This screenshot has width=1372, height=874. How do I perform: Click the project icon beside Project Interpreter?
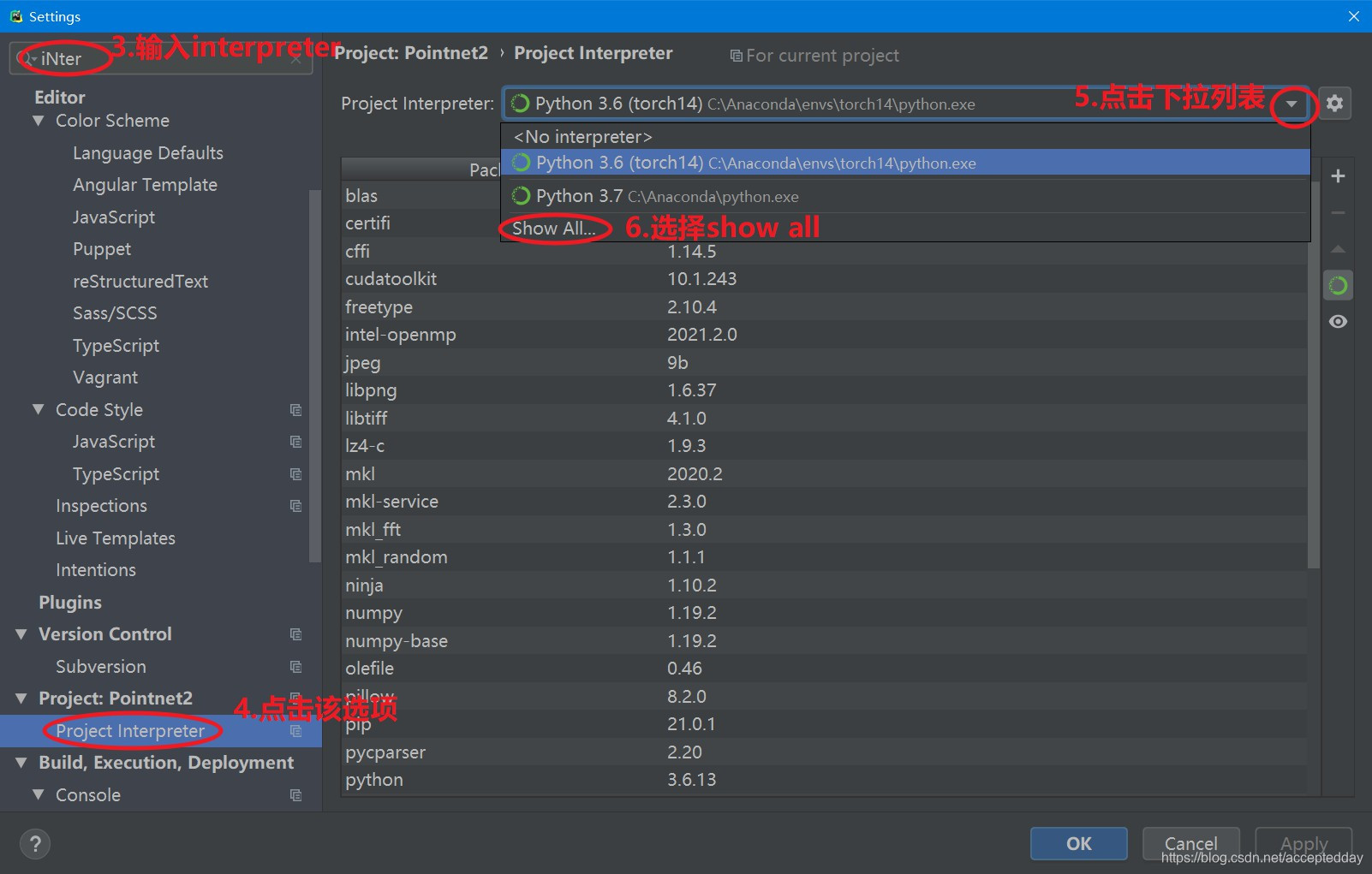pyautogui.click(x=295, y=731)
